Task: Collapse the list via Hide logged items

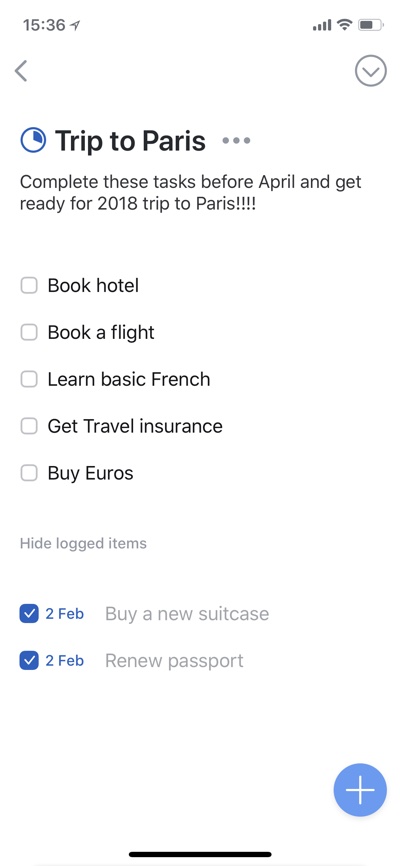Action: pos(83,543)
